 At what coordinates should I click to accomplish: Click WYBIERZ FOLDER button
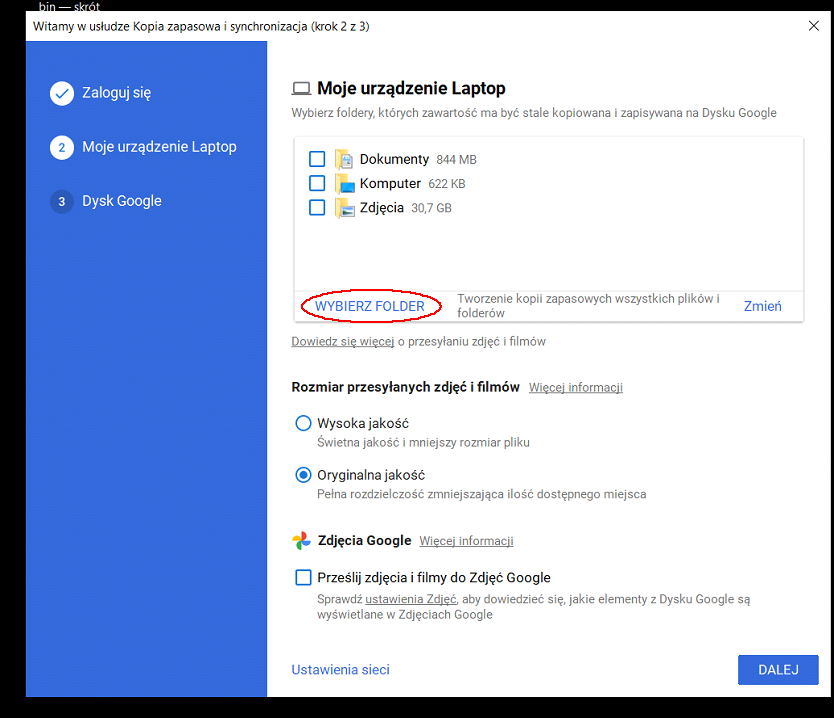click(370, 306)
